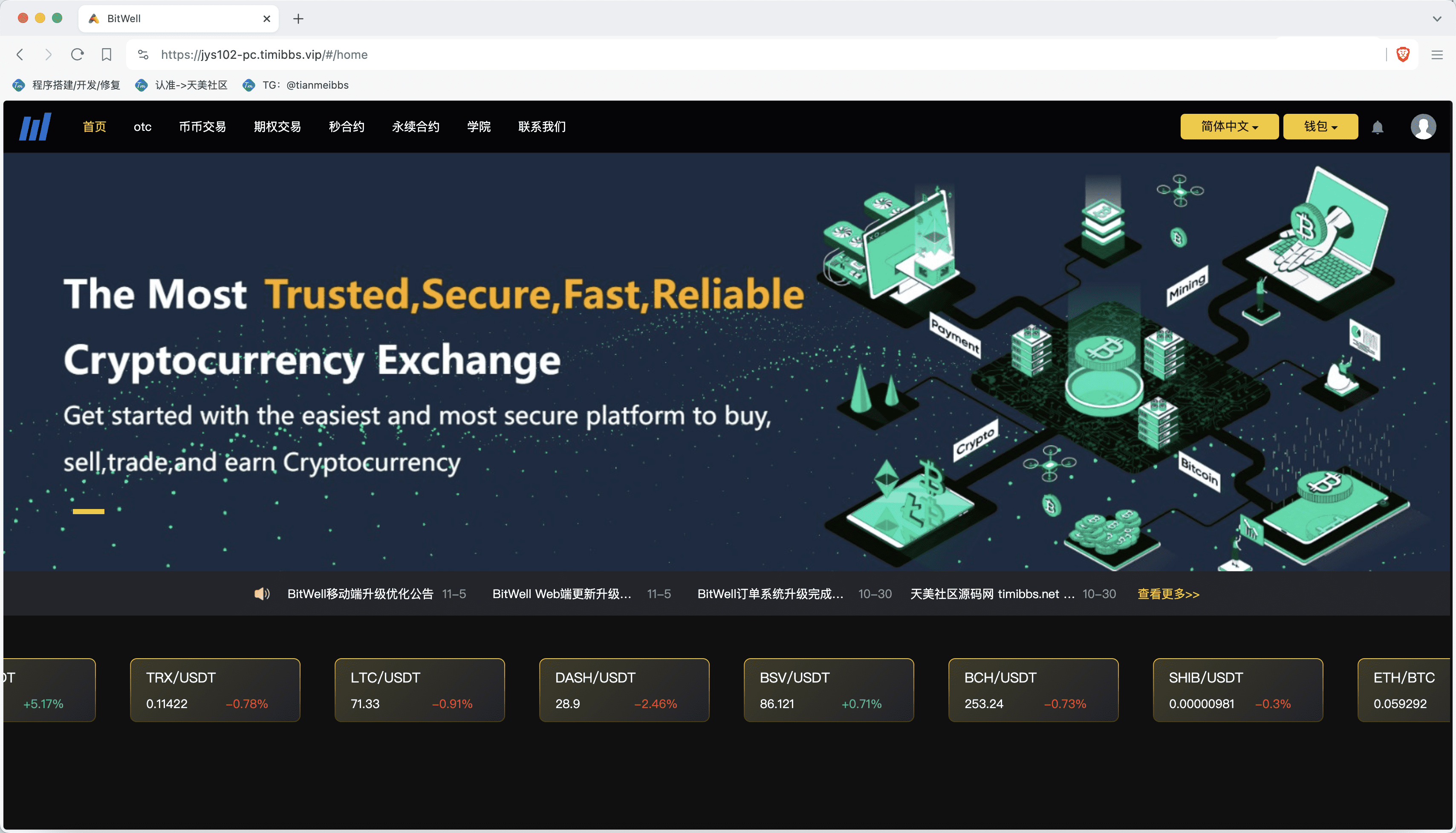
Task: Open the tab list chevron
Action: pos(1436,18)
